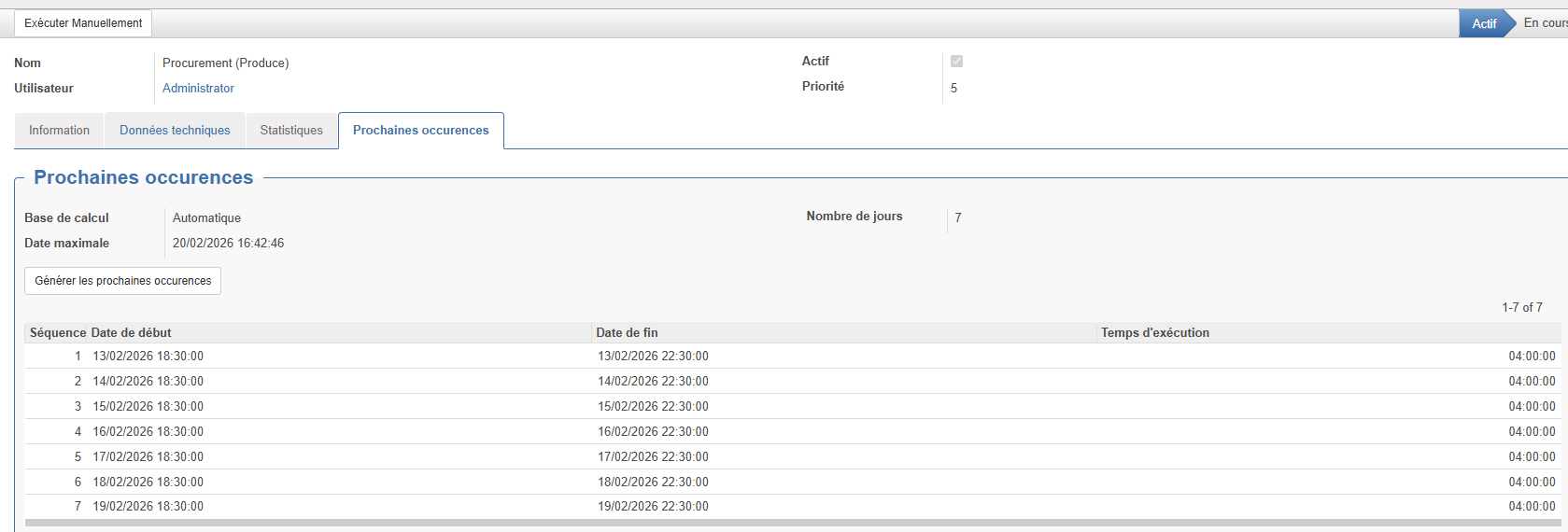
Task: Sort by Date de début column
Action: point(132,333)
